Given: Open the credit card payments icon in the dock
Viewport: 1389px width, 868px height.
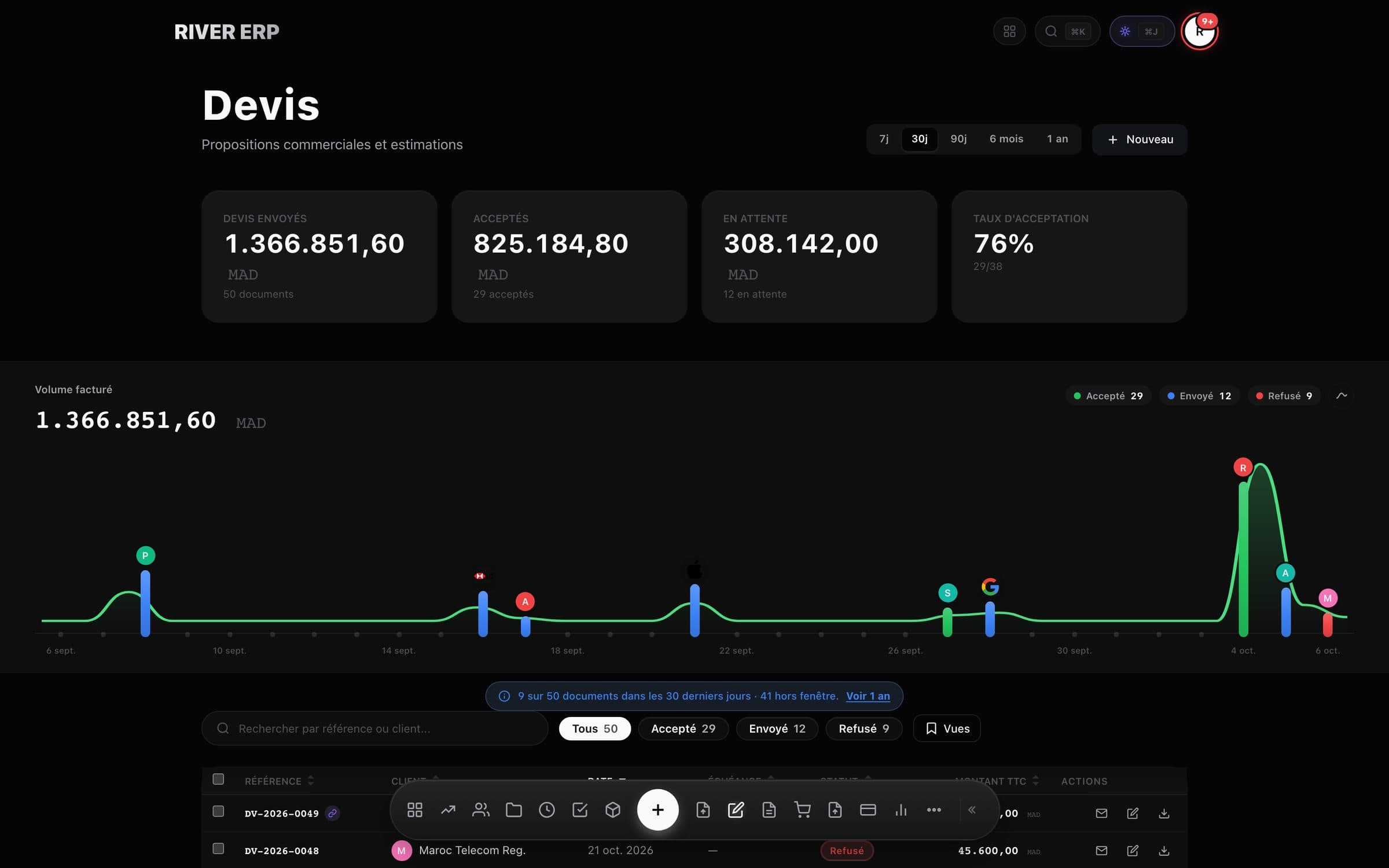Looking at the screenshot, I should [x=868, y=810].
